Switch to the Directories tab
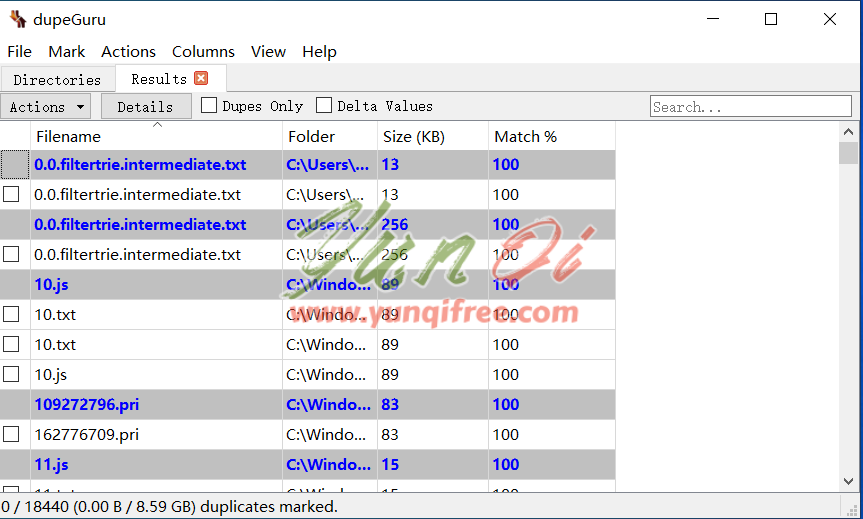863x519 pixels. (x=57, y=80)
